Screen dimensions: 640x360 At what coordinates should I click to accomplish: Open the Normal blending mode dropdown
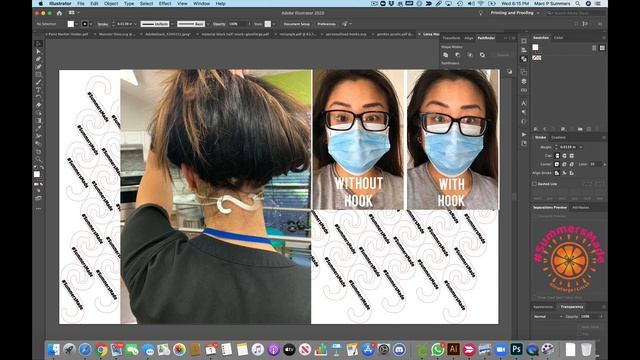tap(549, 316)
